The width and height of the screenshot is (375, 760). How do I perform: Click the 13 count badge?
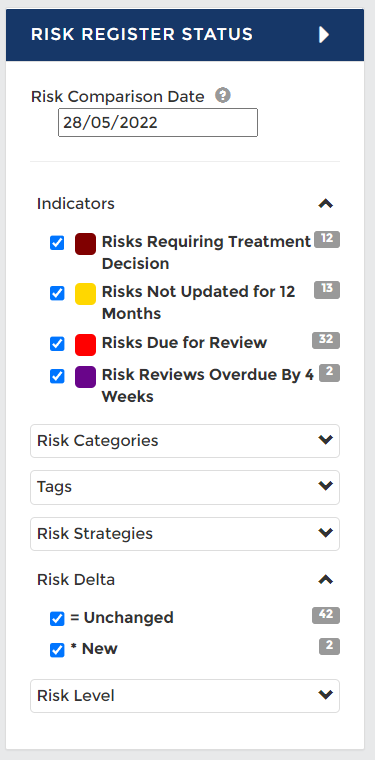pyautogui.click(x=327, y=290)
